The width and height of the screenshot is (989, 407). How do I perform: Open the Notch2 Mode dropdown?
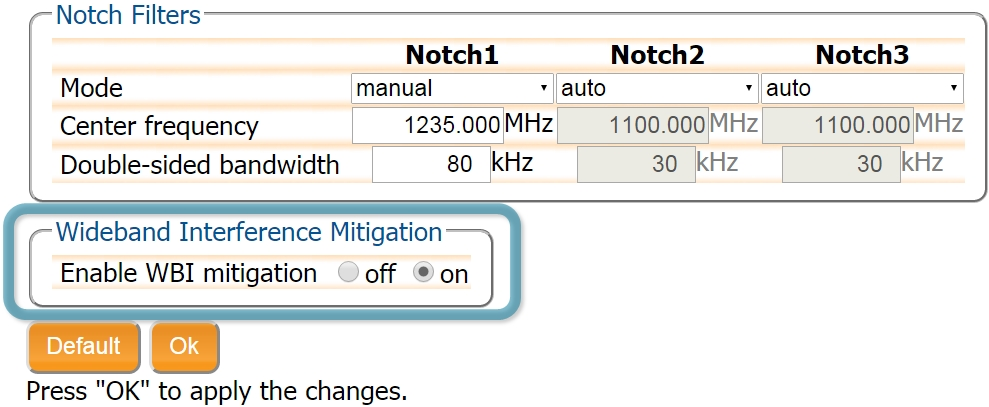pyautogui.click(x=657, y=88)
